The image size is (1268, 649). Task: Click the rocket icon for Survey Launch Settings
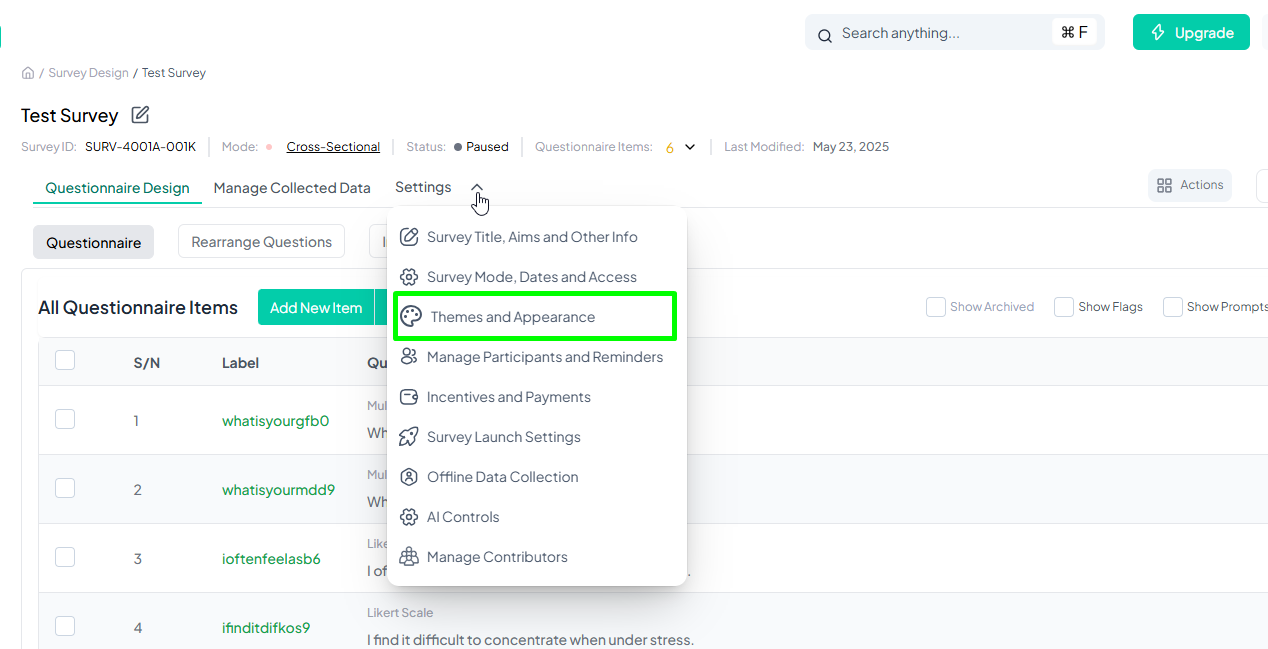tap(408, 437)
